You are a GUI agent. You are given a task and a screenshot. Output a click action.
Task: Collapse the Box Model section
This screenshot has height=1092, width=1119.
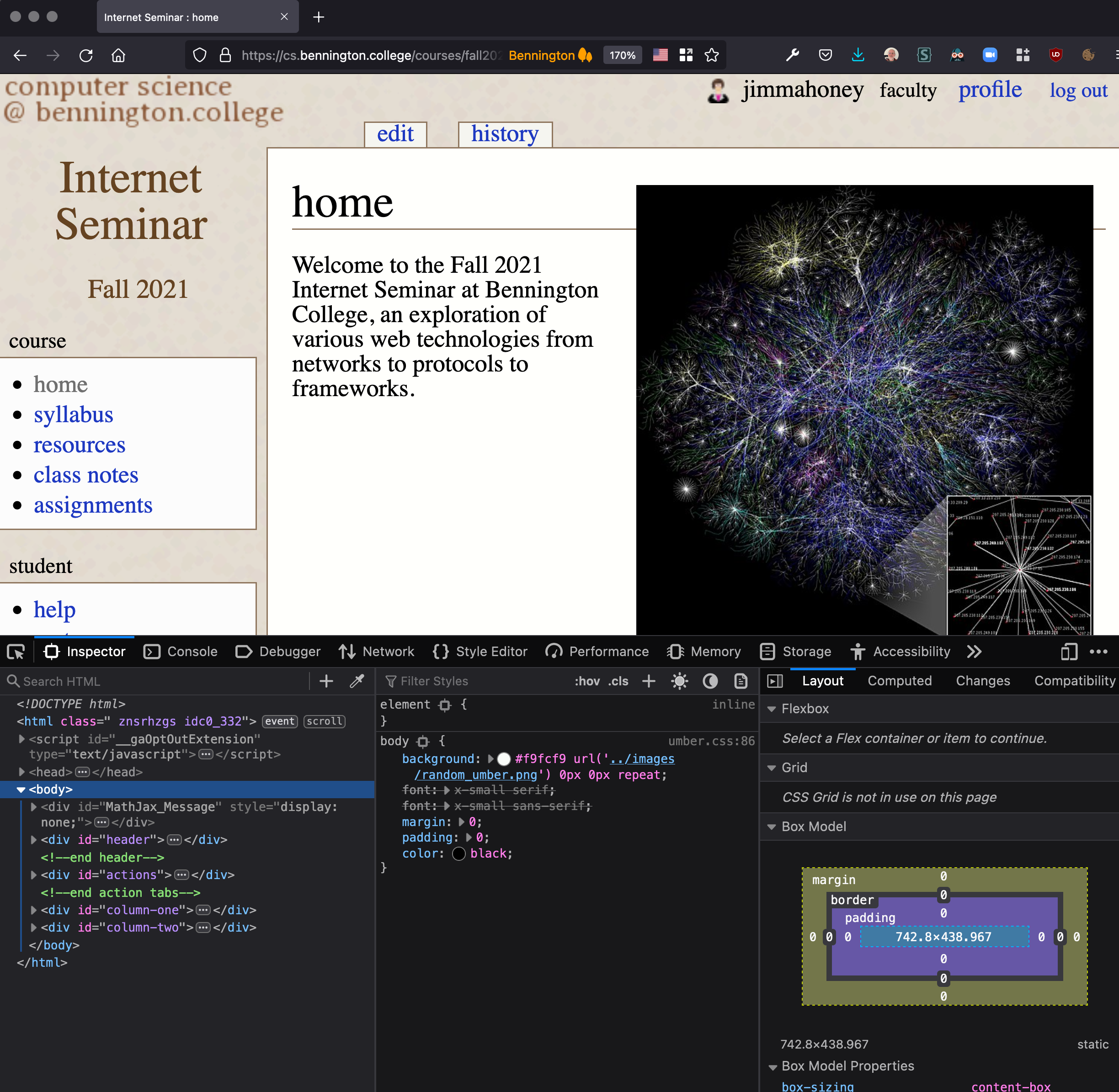[772, 827]
